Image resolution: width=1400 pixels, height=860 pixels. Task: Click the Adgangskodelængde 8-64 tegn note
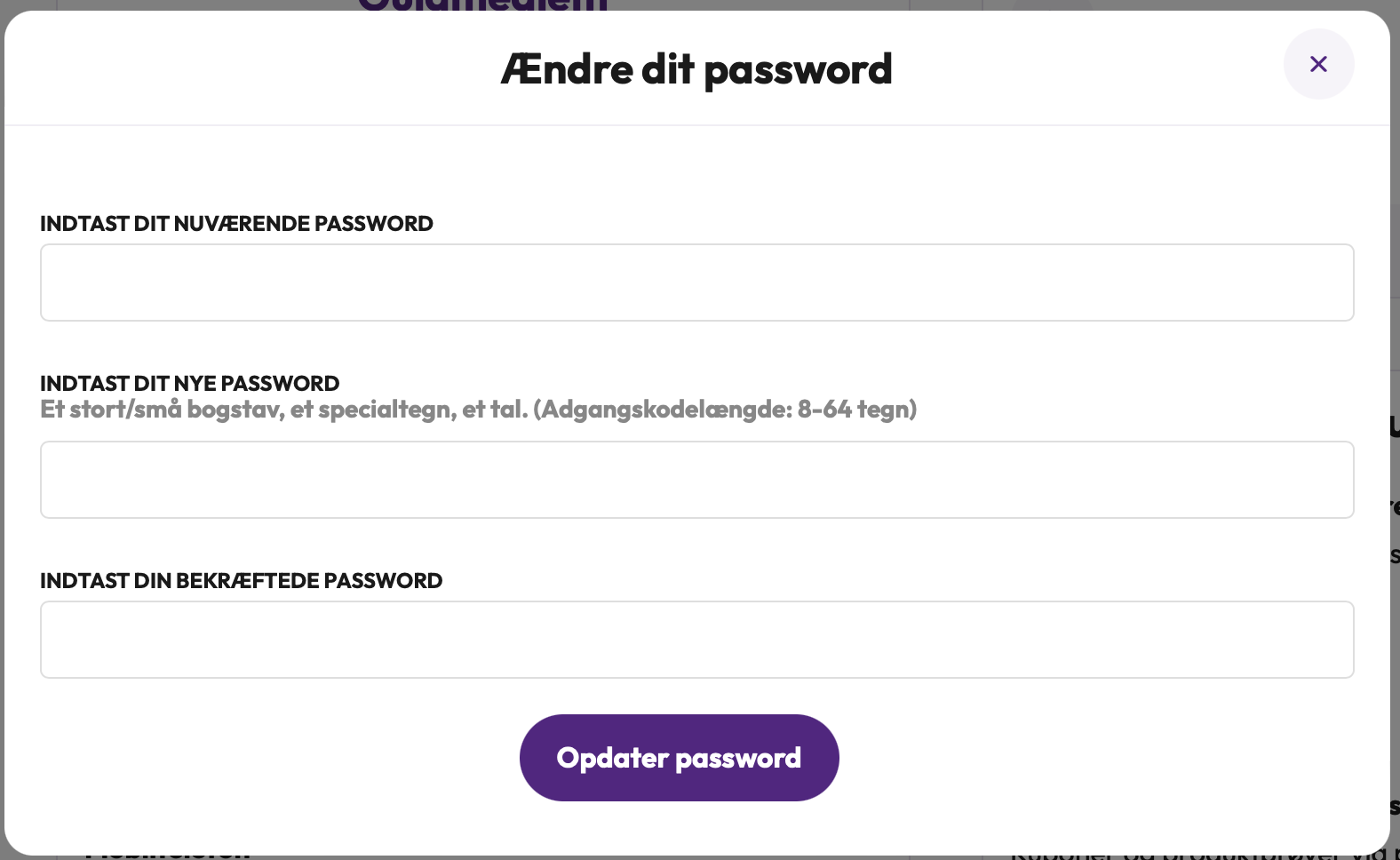click(725, 410)
